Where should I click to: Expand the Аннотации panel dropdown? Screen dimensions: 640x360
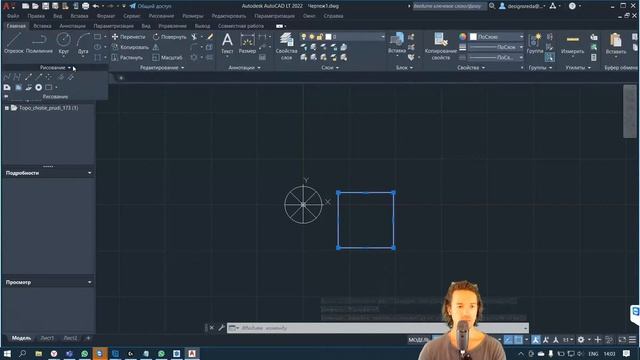pos(244,68)
